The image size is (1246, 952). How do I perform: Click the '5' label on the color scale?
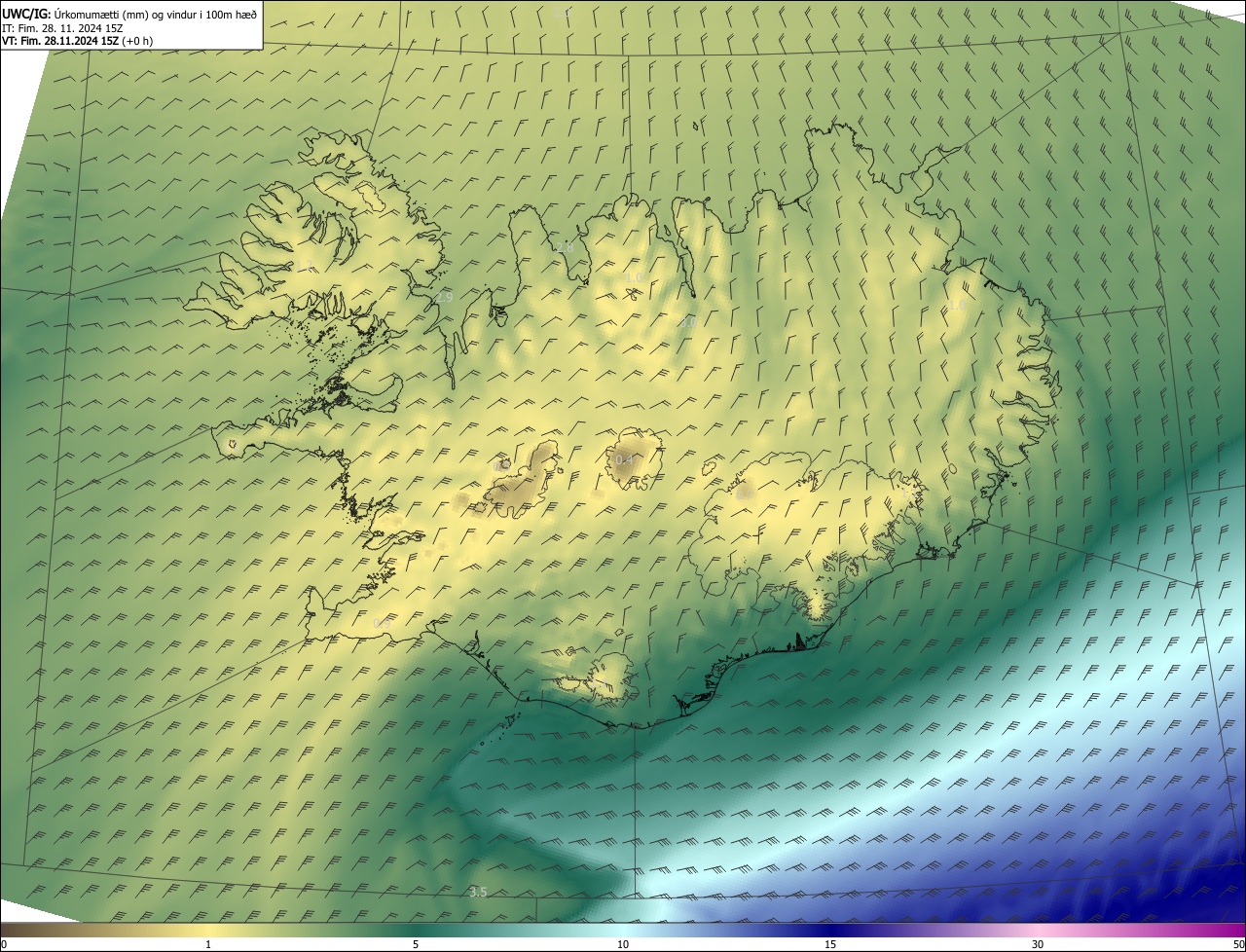tap(416, 944)
